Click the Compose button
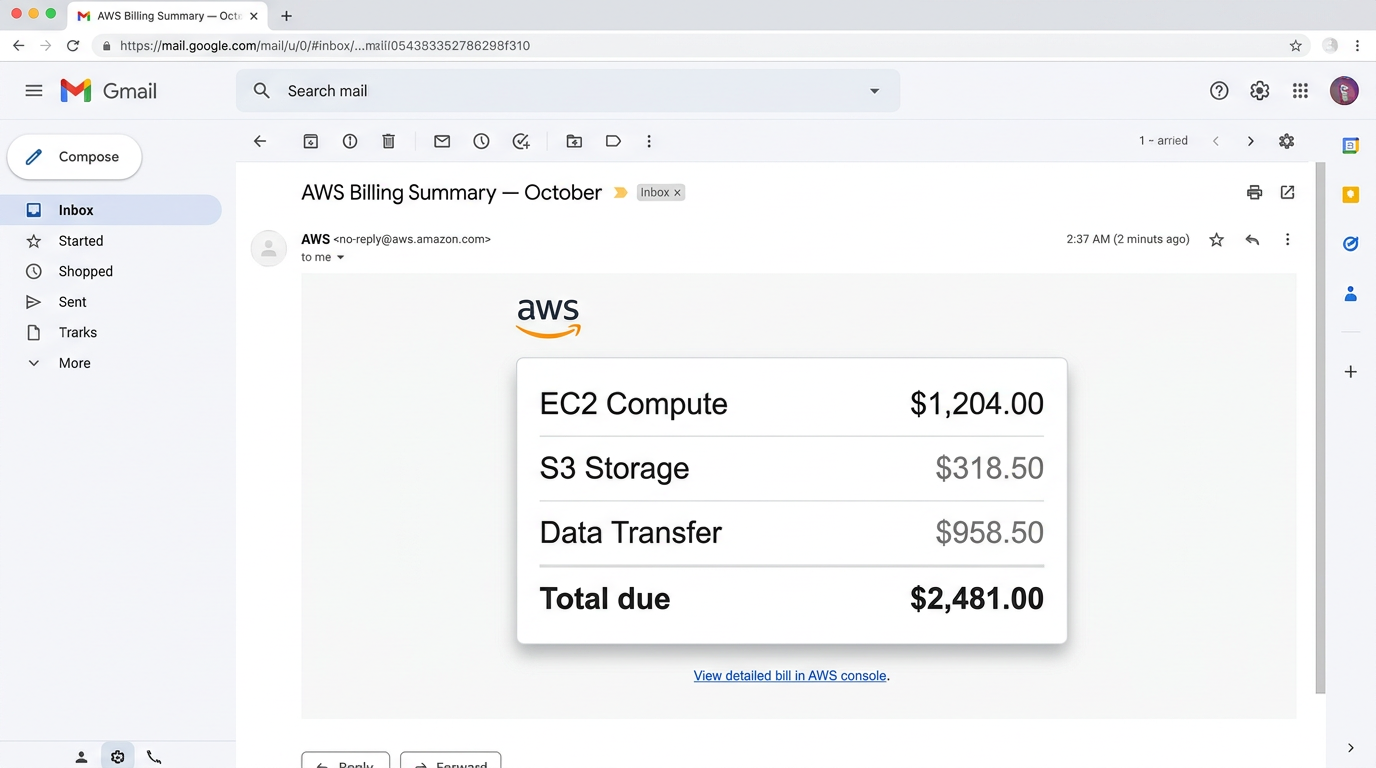 tap(74, 157)
